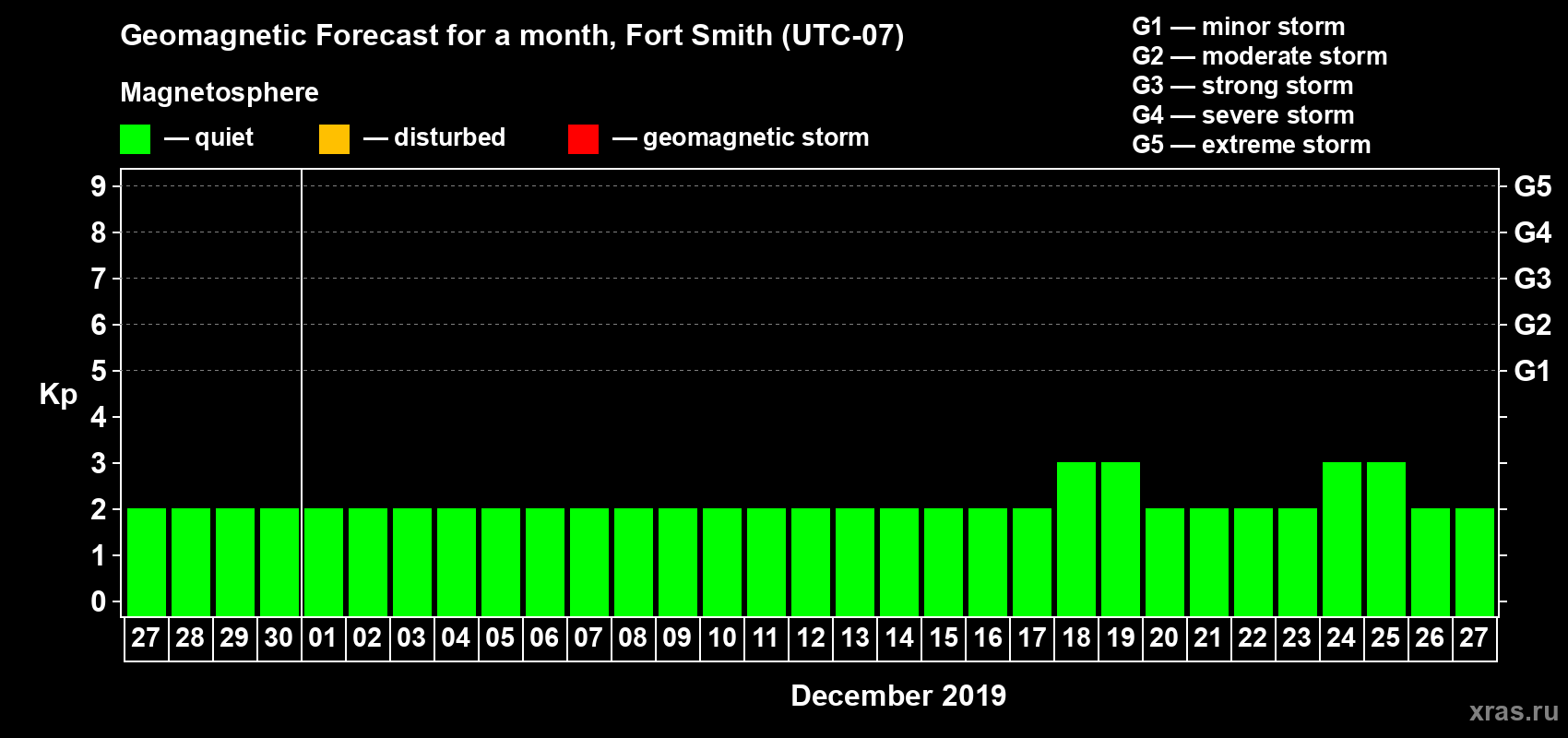Click the bar for December 18
The width and height of the screenshot is (1568, 738).
[1076, 539]
